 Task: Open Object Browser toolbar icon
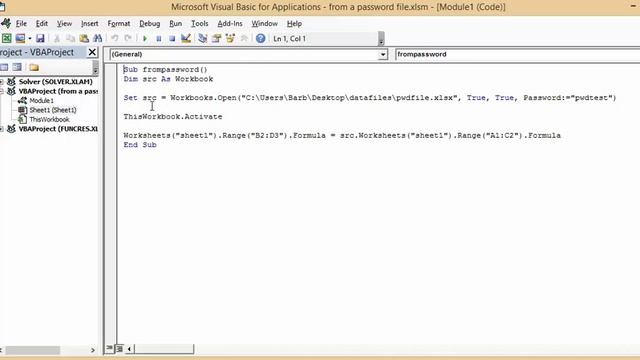pos(230,38)
